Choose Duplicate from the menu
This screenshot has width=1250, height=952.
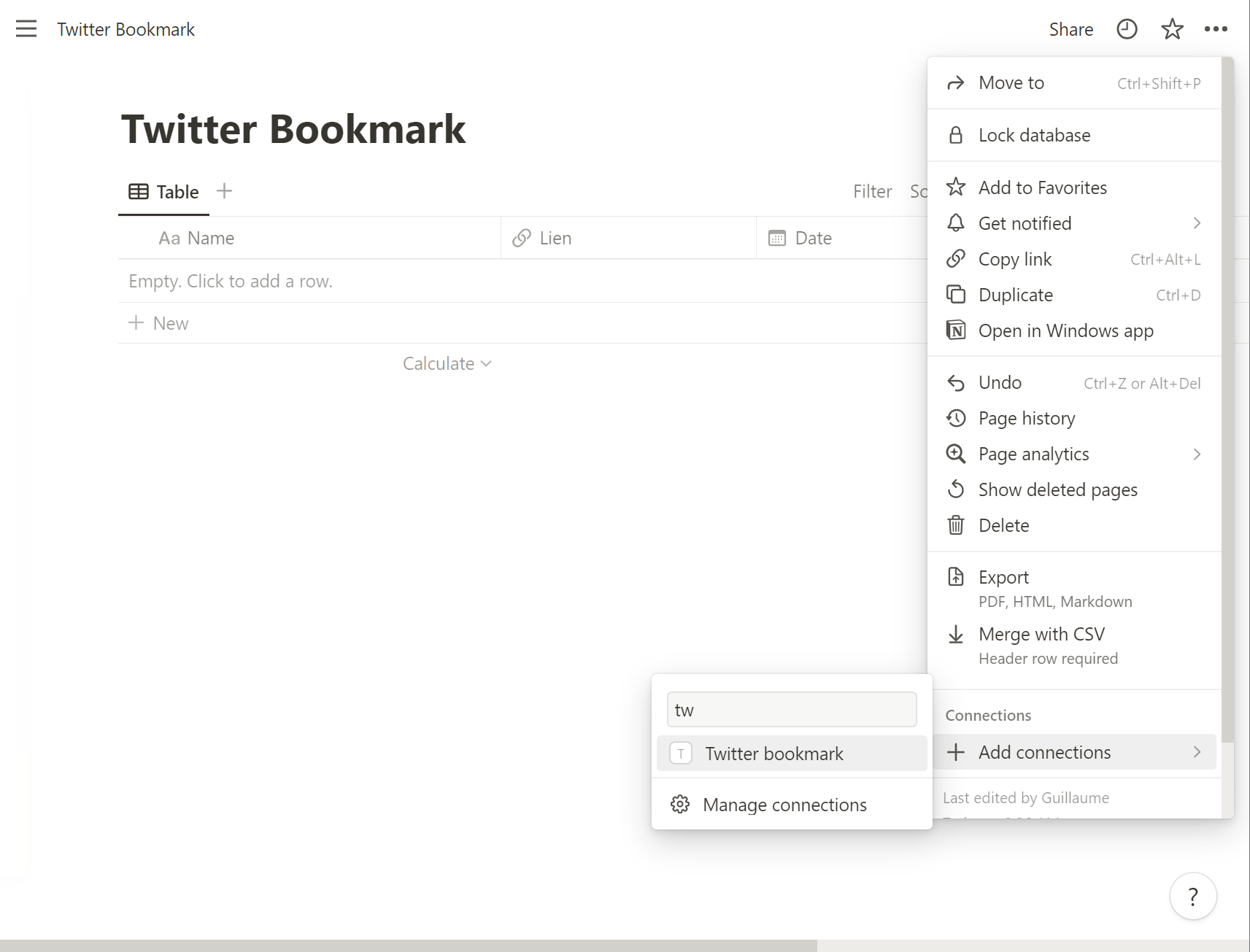coord(1074,295)
